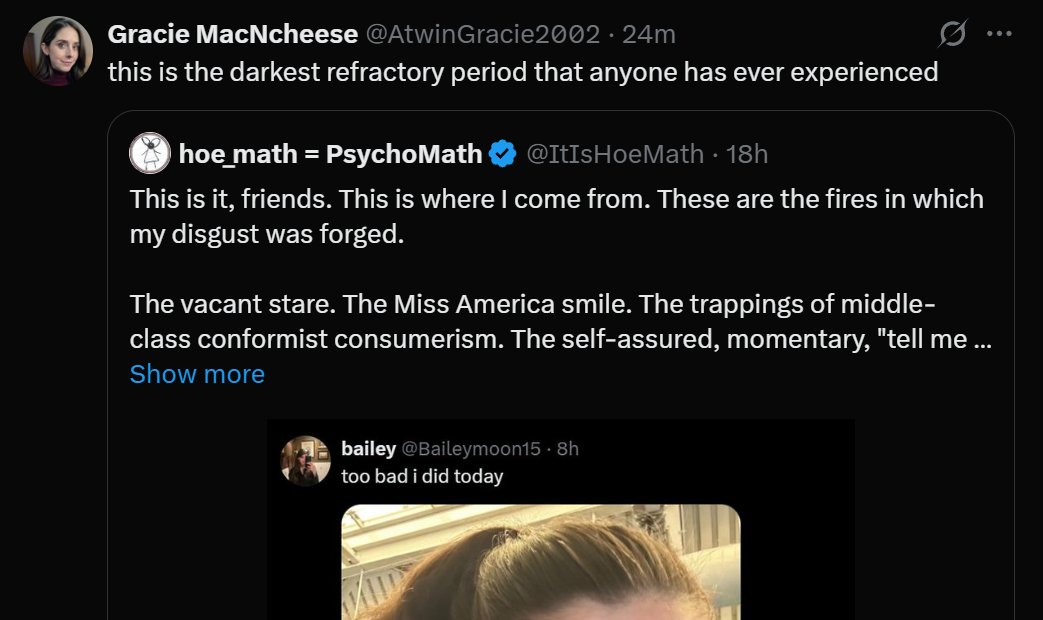Click bailey's small profile avatar

point(306,461)
